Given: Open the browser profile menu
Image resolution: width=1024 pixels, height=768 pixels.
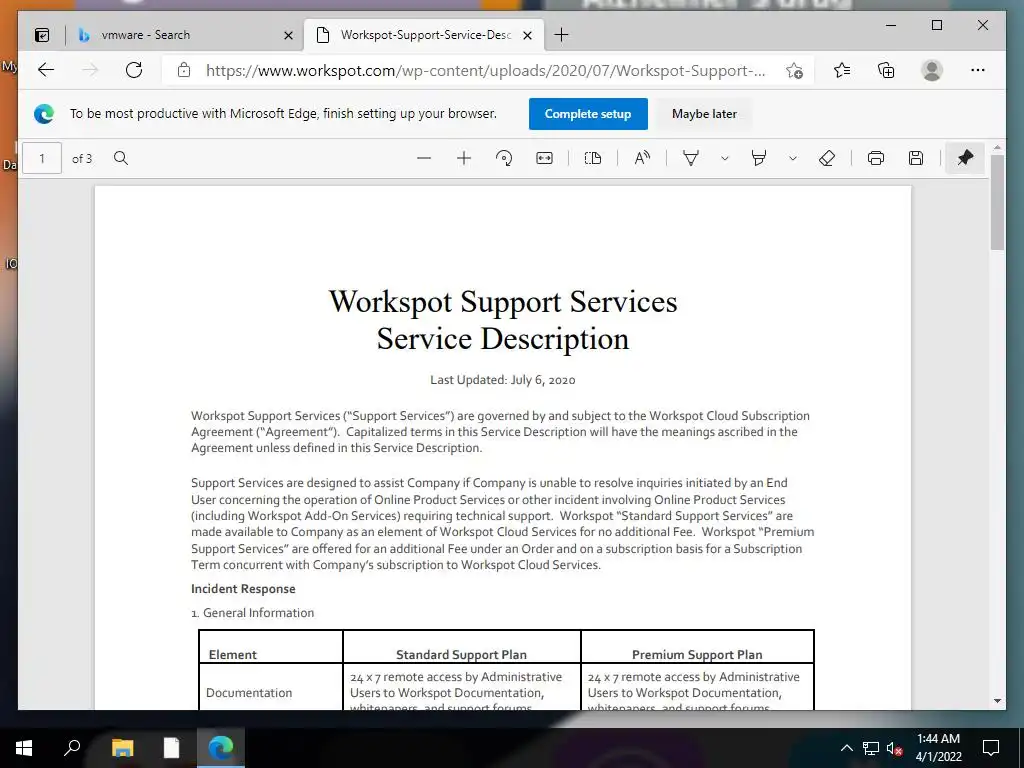Looking at the screenshot, I should (932, 70).
